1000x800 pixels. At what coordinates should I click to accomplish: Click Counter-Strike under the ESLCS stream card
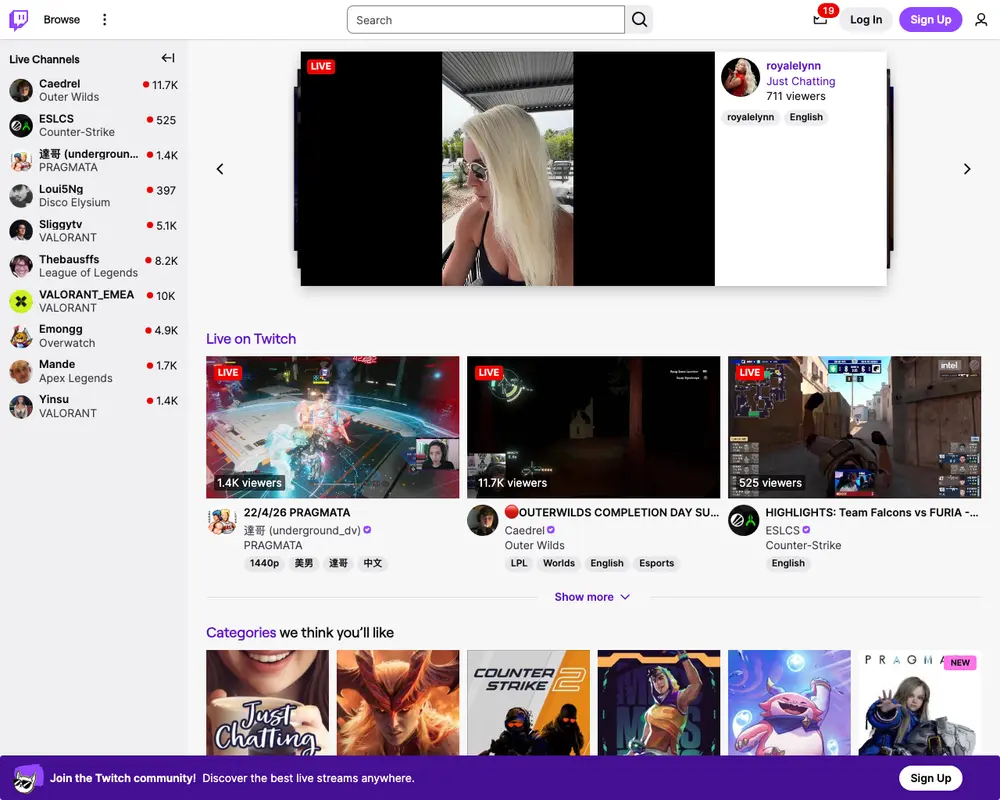[803, 545]
